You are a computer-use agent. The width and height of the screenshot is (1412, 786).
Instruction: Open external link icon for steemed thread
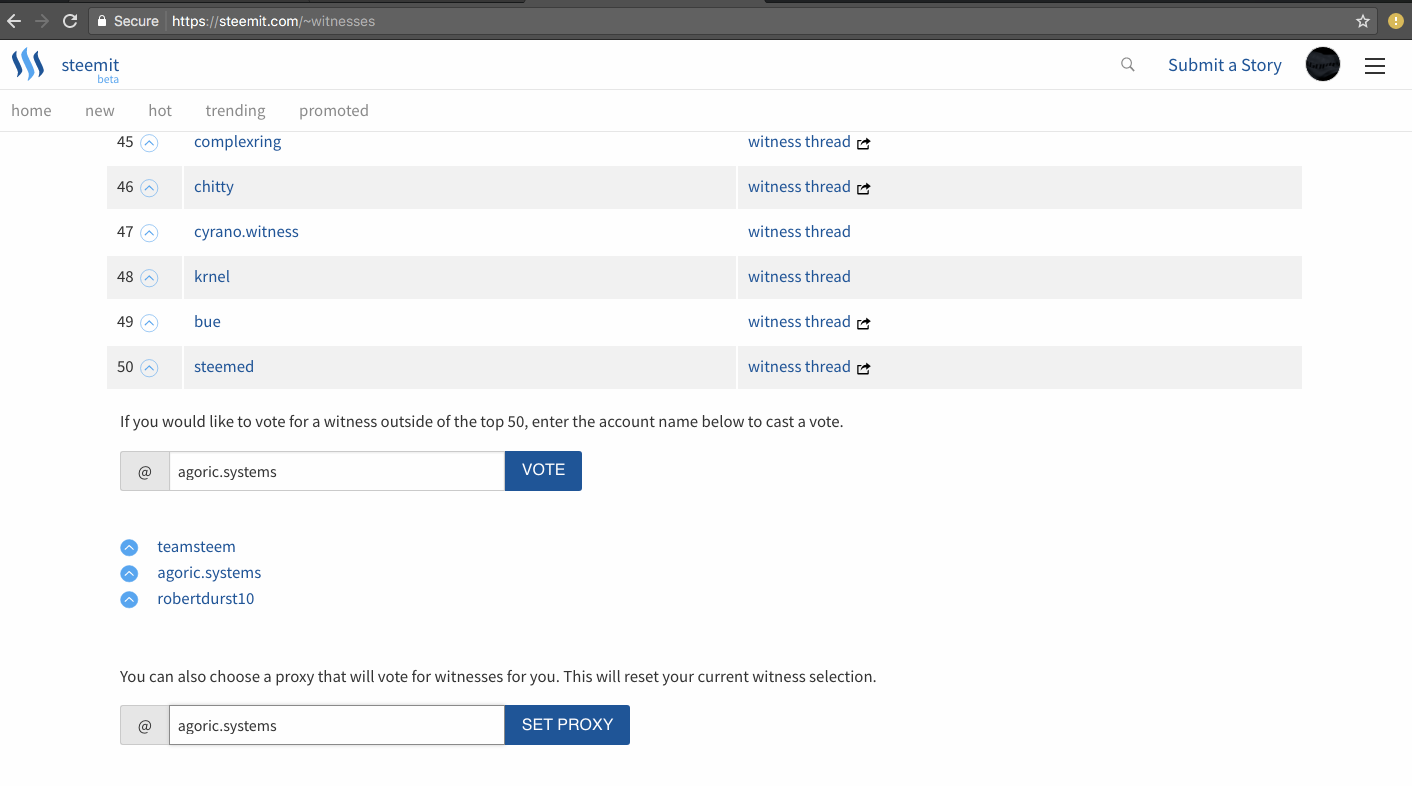(x=863, y=368)
